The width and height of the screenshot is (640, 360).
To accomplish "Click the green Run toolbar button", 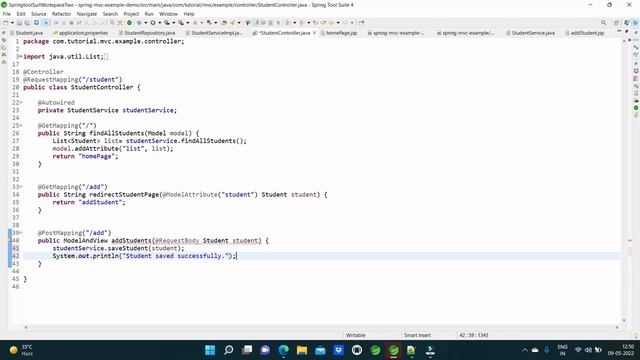I will [153, 23].
